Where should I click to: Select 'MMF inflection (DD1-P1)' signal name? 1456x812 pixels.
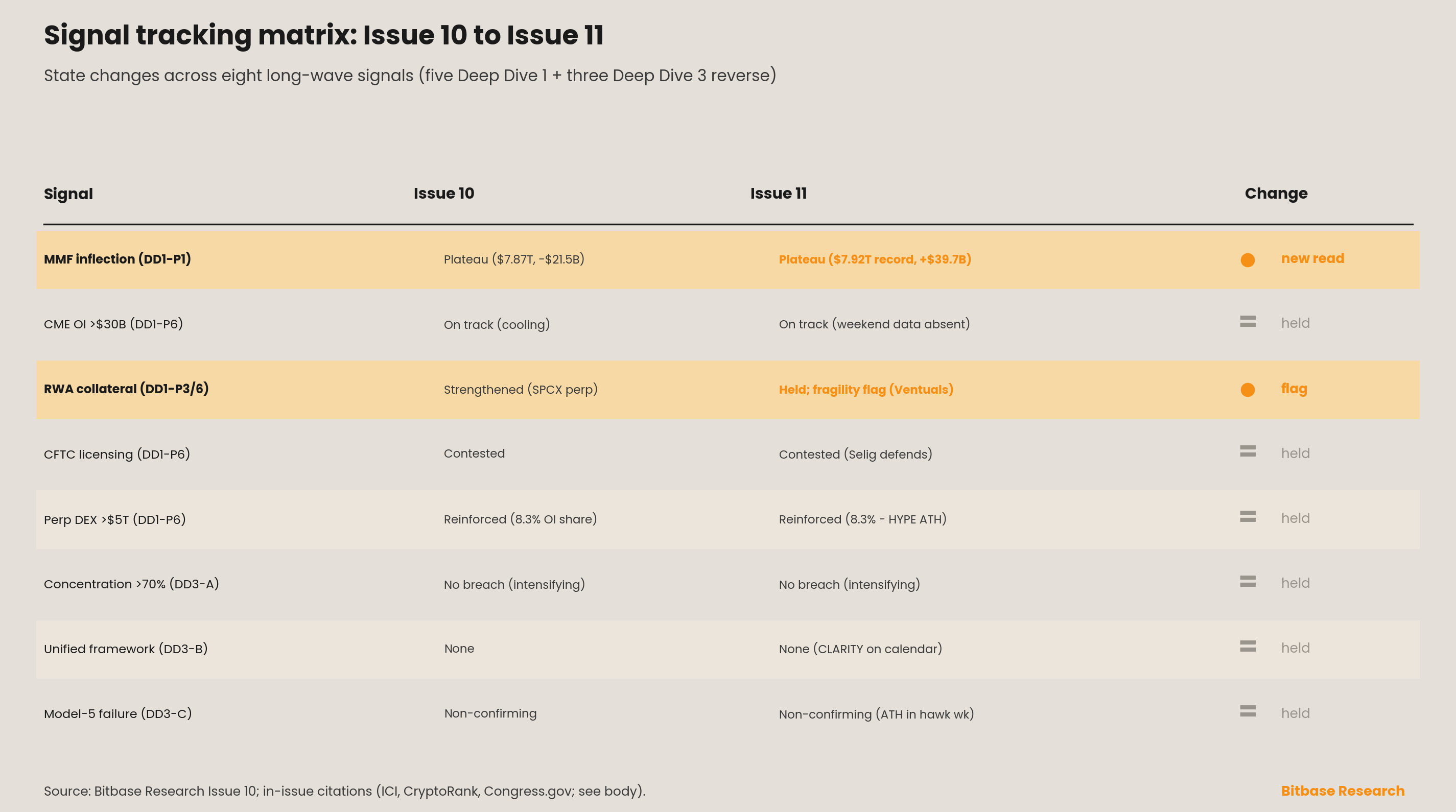tap(118, 259)
